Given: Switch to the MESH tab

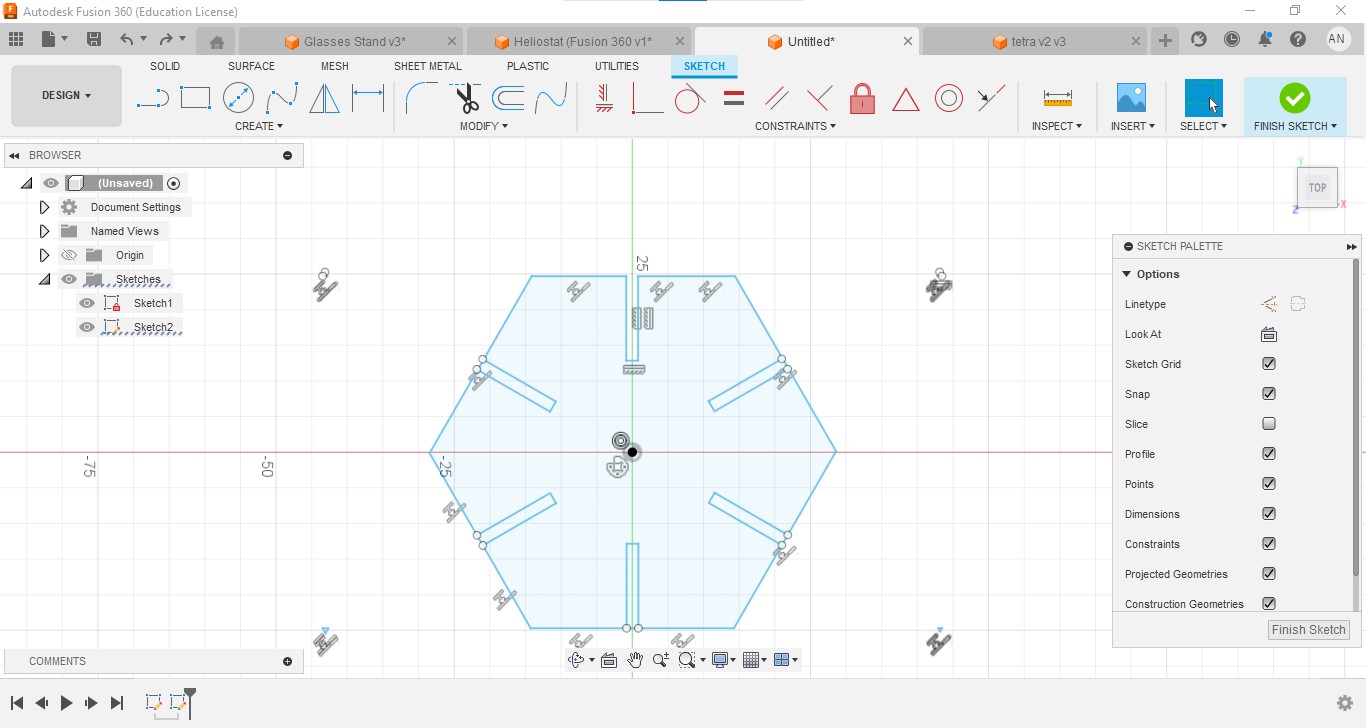Looking at the screenshot, I should (335, 66).
